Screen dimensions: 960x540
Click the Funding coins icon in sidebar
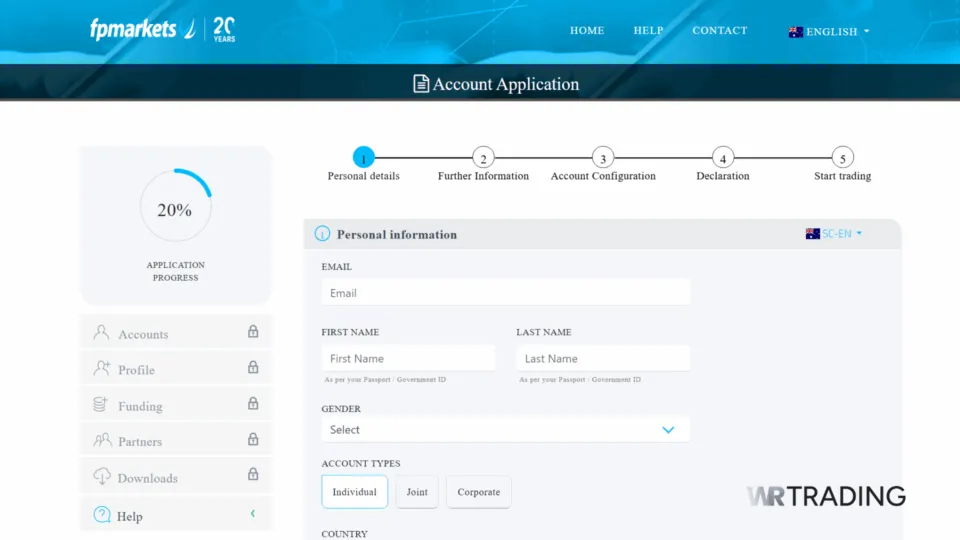[100, 404]
